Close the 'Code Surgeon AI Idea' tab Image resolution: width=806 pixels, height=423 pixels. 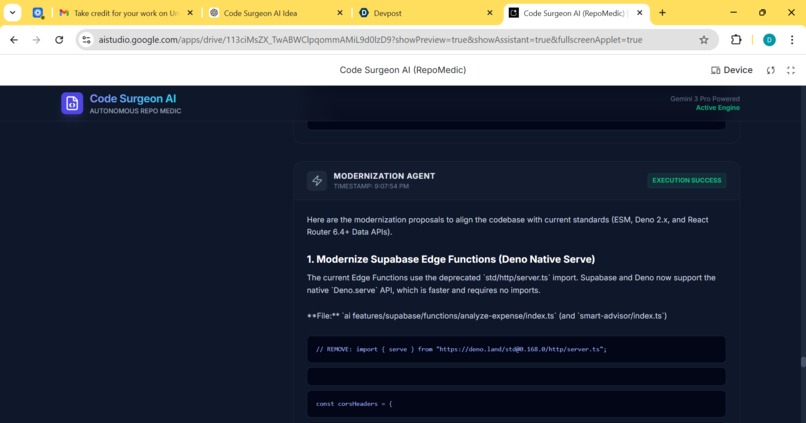coord(340,13)
